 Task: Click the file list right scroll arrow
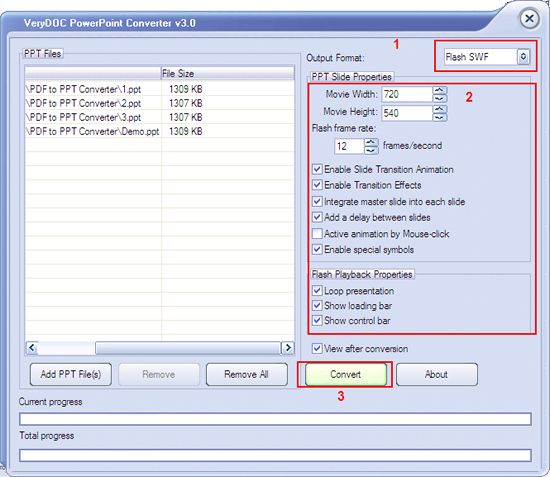pyautogui.click(x=288, y=348)
